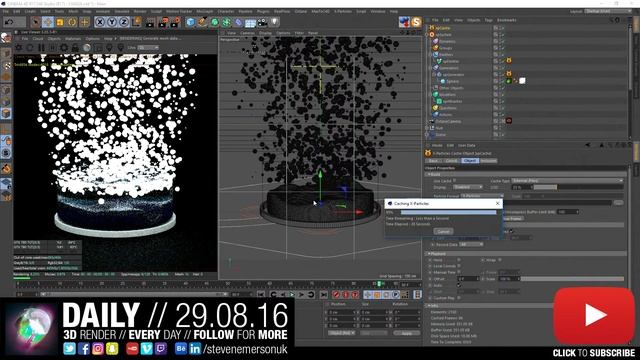This screenshot has width=640, height=360.
Task: Click the Scale slider in Playback
Action: point(572,279)
